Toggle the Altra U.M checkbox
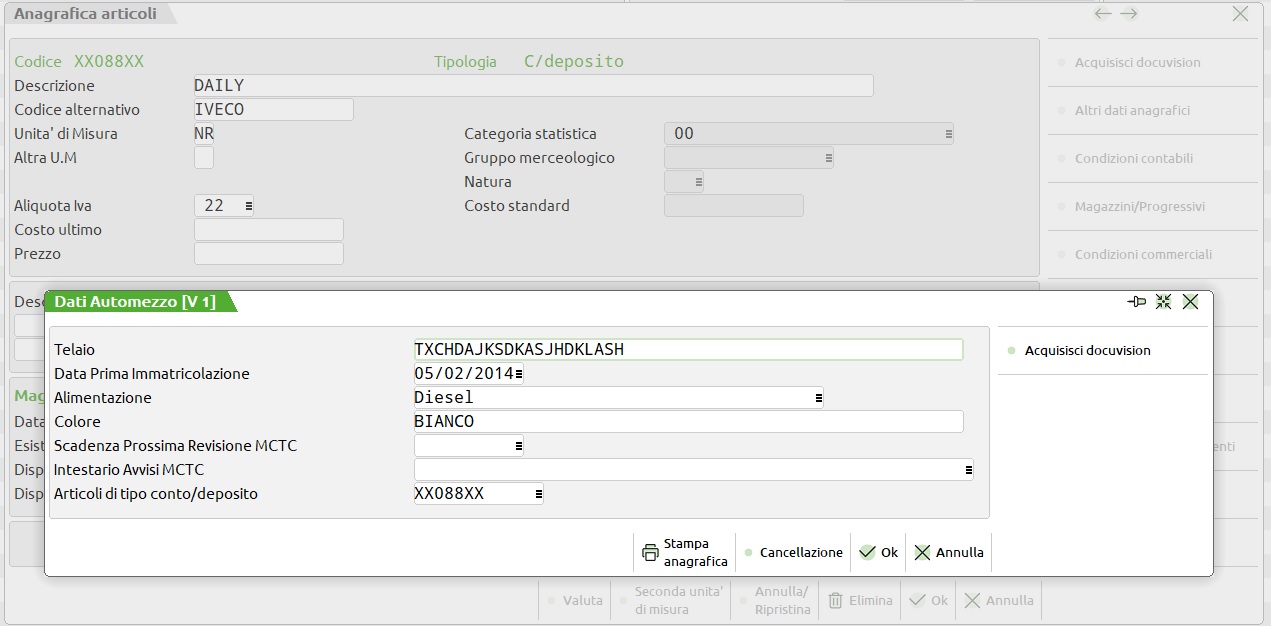1271x626 pixels. (x=203, y=158)
